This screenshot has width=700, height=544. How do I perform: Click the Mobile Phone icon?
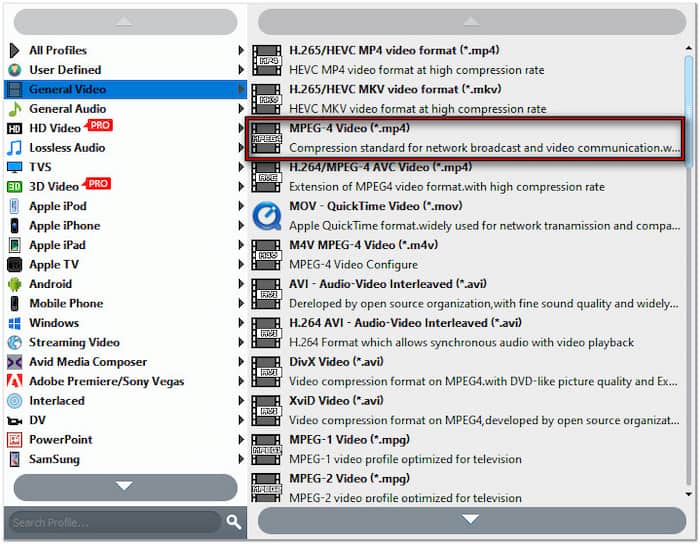pyautogui.click(x=14, y=303)
